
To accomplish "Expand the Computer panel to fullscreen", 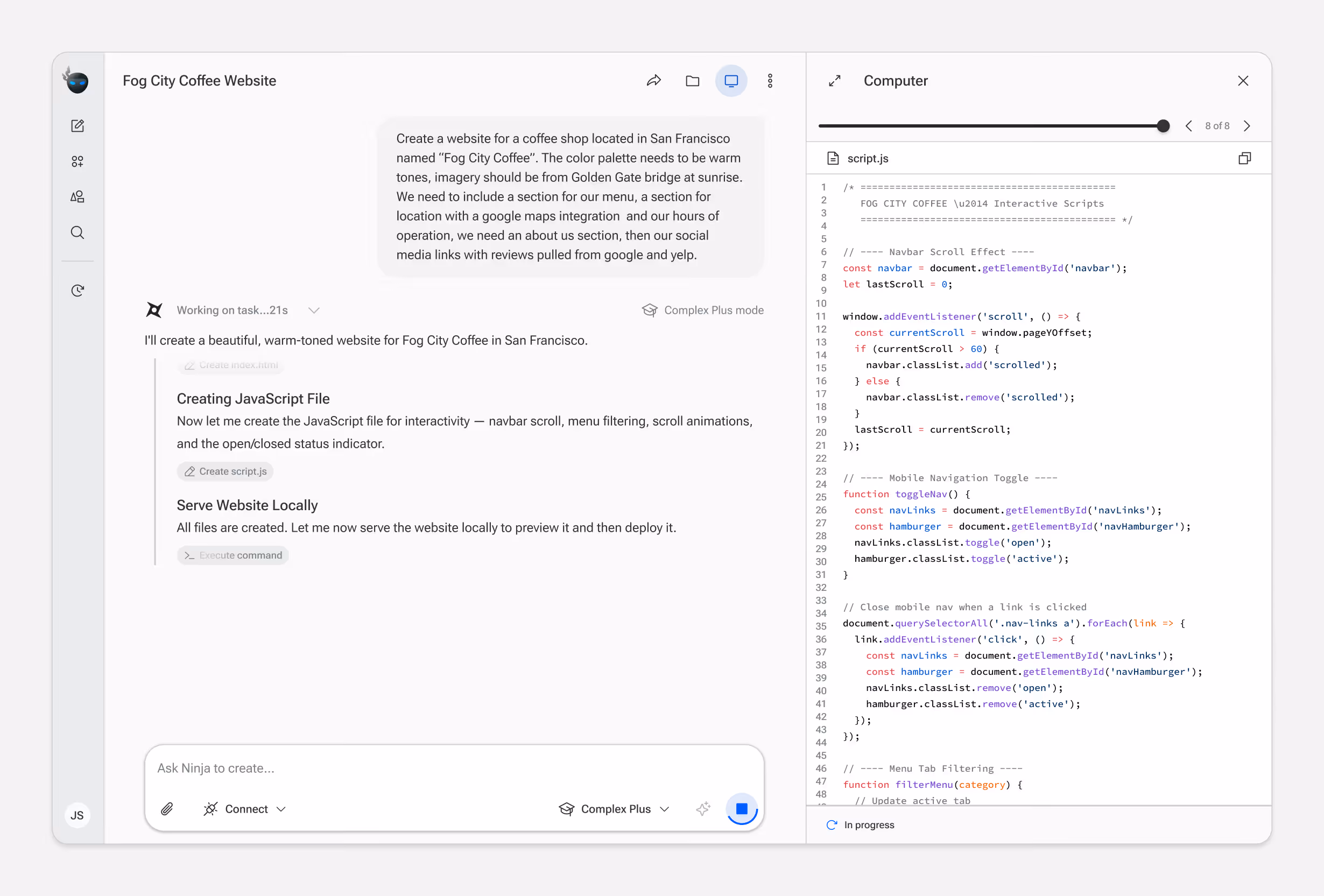I will [835, 81].
